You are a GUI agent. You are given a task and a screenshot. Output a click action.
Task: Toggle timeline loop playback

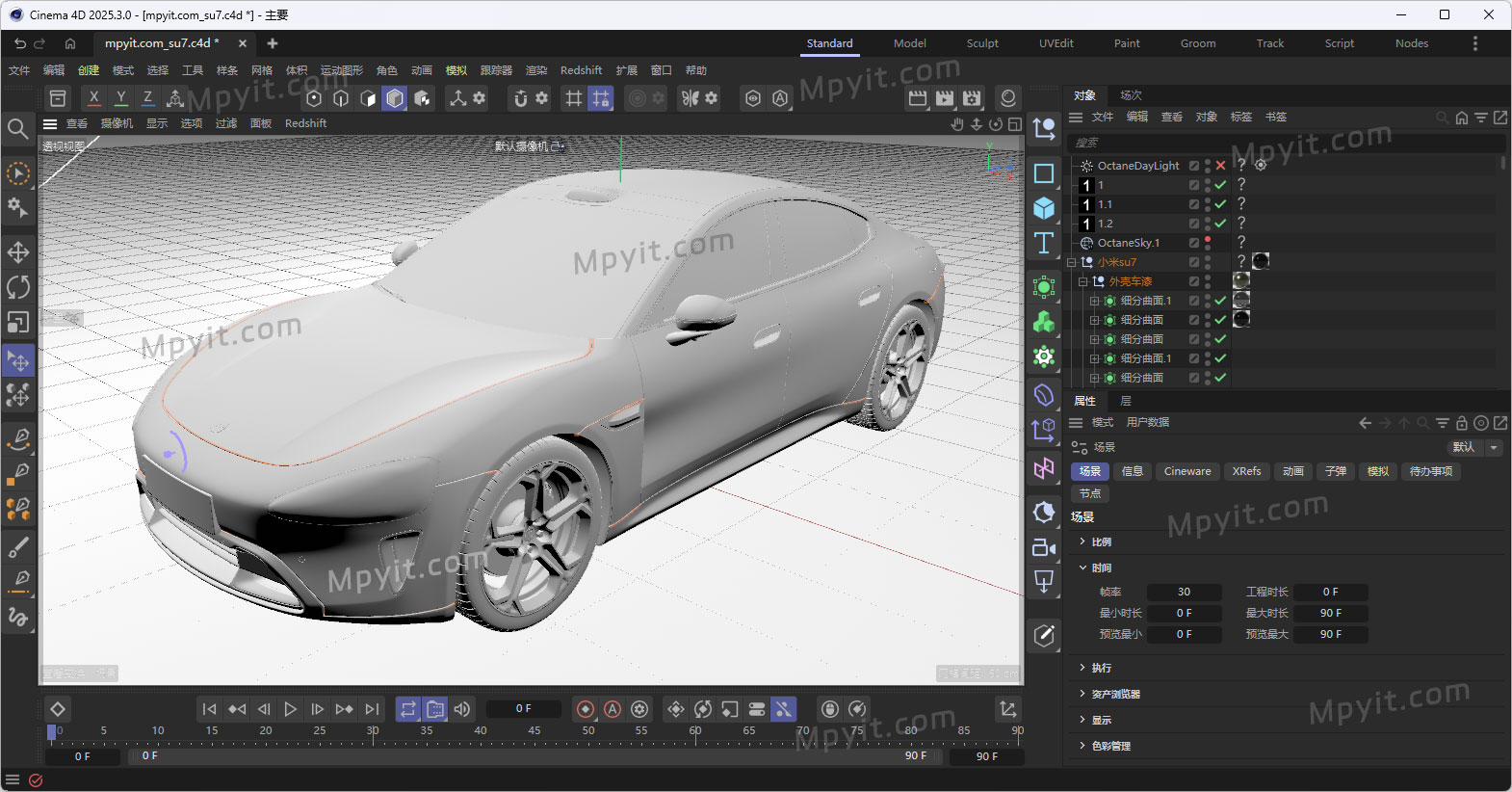(408, 709)
